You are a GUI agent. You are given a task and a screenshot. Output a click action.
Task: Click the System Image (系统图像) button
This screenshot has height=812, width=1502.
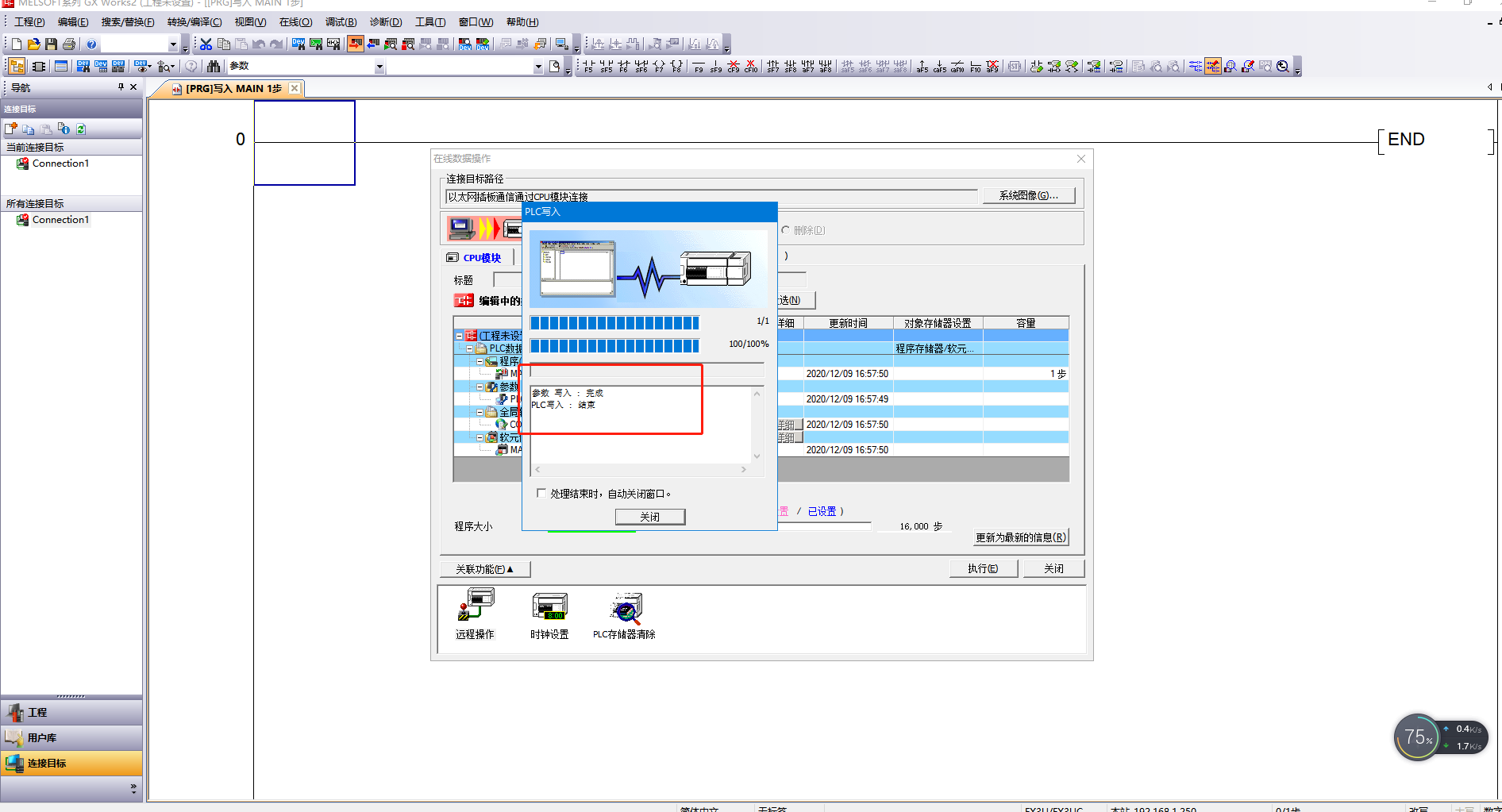pyautogui.click(x=1028, y=195)
